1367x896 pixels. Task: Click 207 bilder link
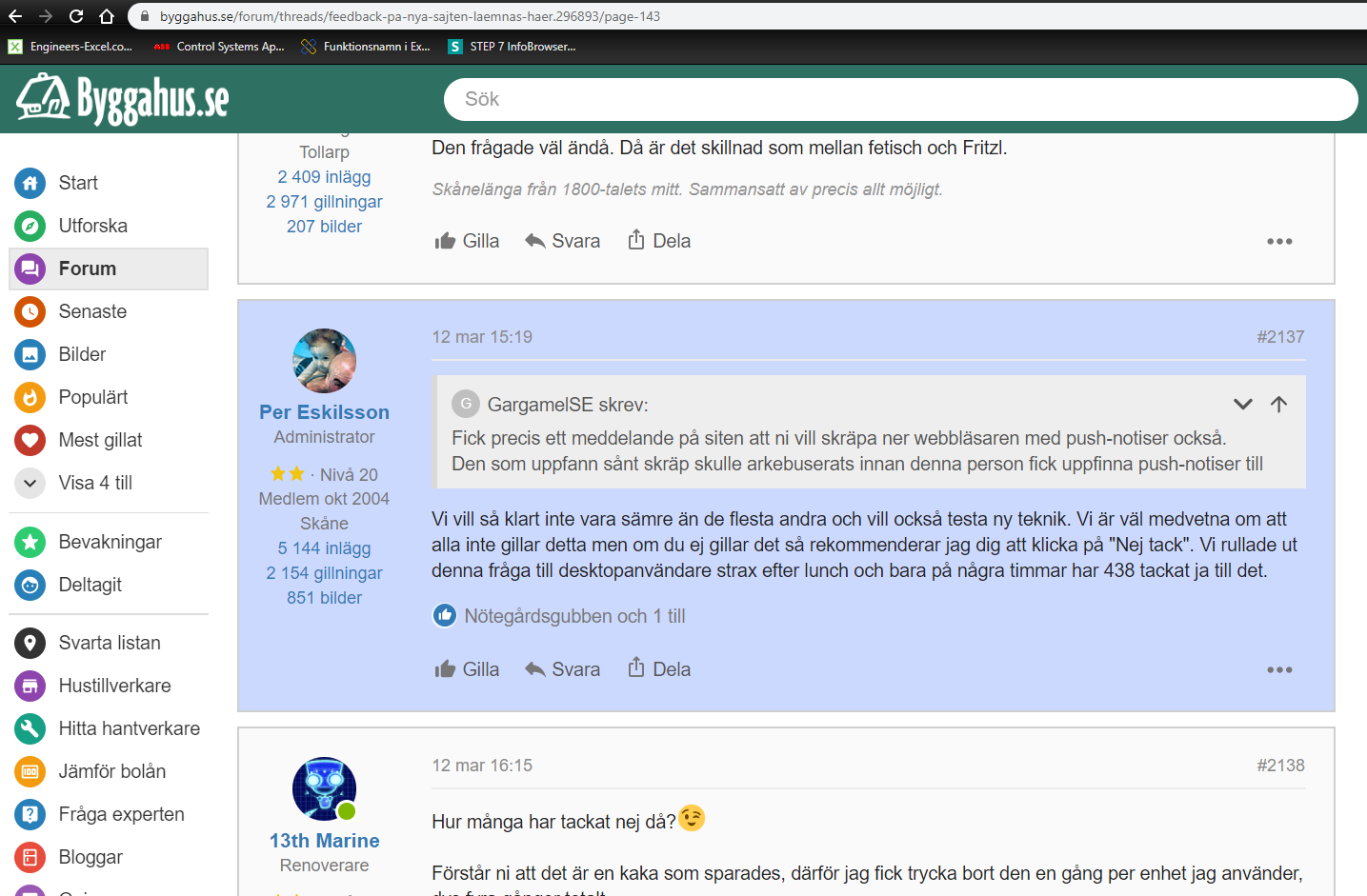(x=324, y=227)
